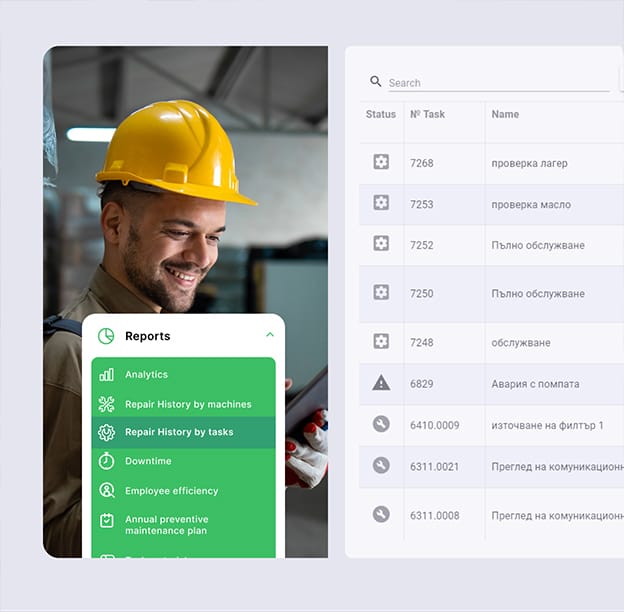This screenshot has width=624, height=612.
Task: Click status gear icon for task 7250
Action: (381, 292)
